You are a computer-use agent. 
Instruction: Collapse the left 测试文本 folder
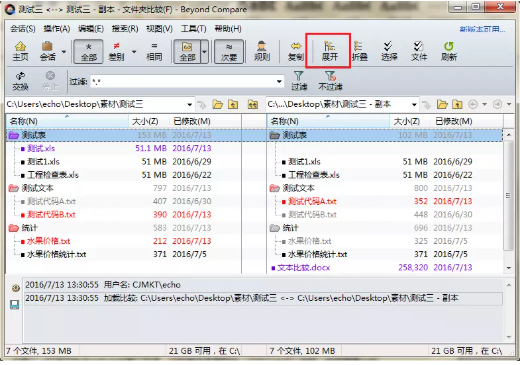(x=14, y=188)
